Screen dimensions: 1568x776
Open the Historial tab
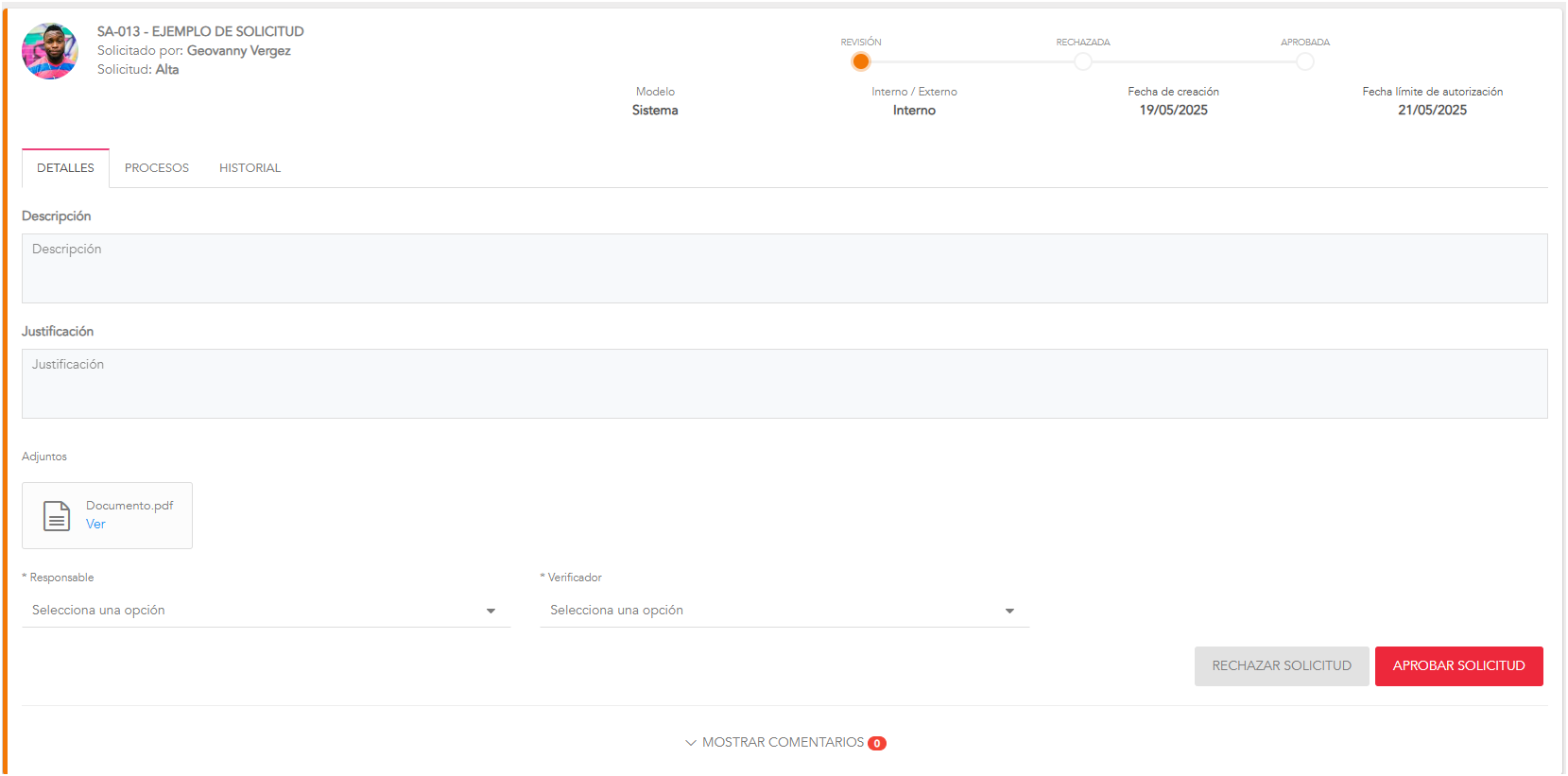[250, 168]
